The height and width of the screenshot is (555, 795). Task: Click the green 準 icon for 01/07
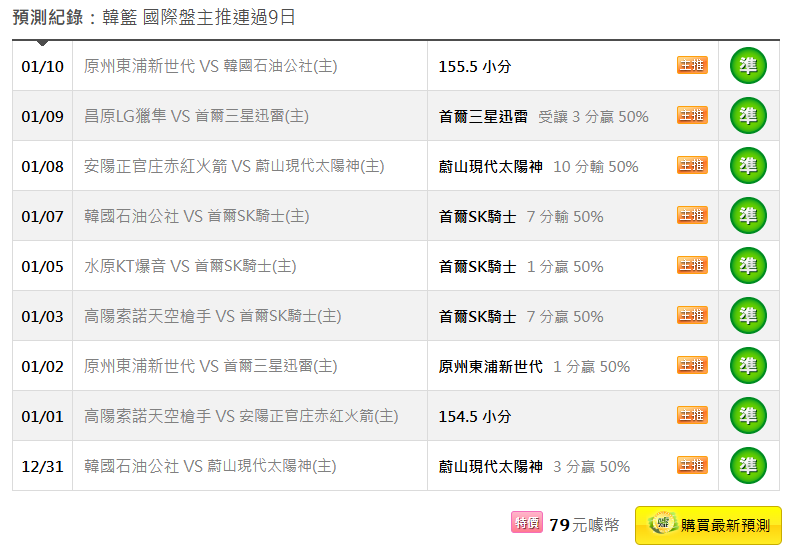click(748, 216)
